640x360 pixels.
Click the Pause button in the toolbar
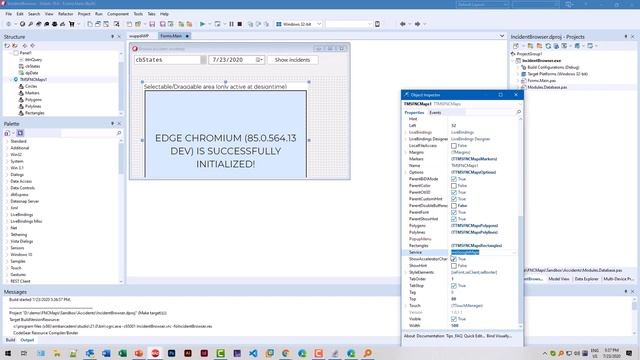pos(231,24)
